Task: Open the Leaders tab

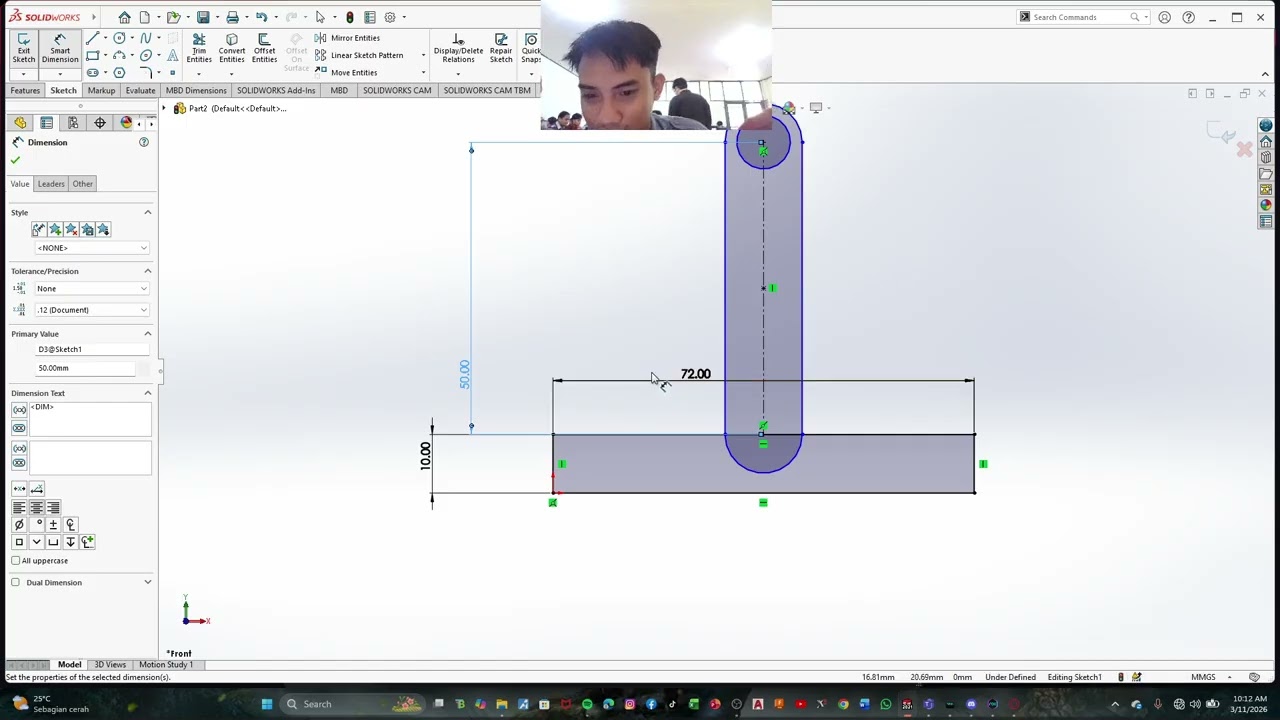Action: [x=51, y=184]
